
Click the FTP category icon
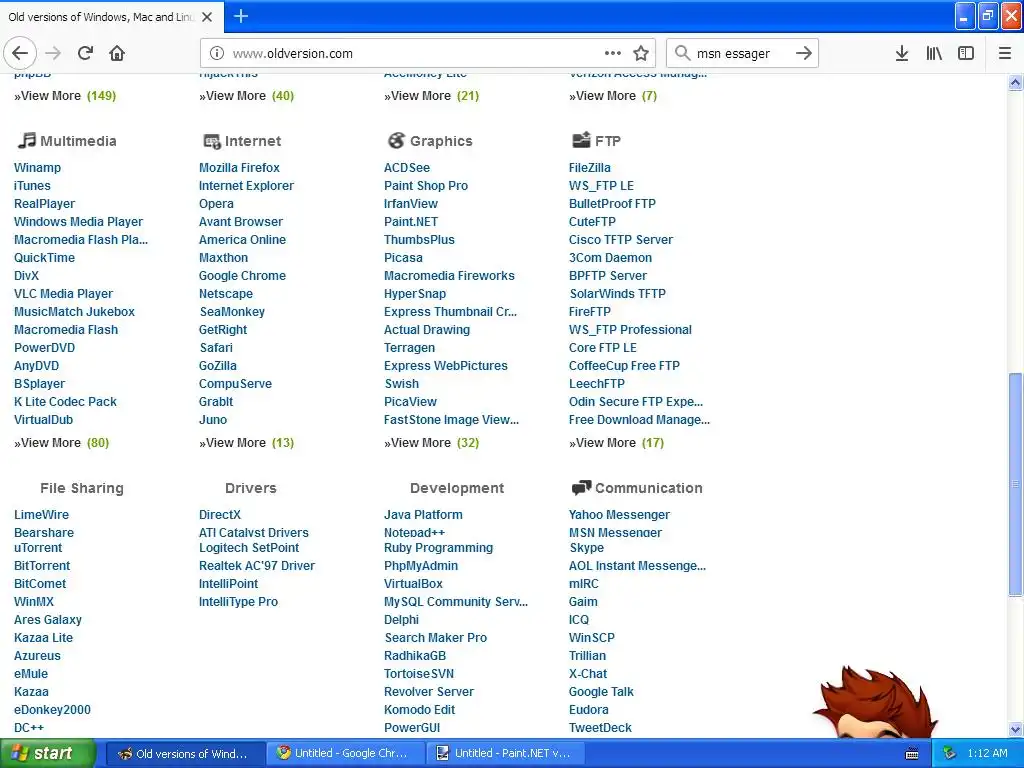[581, 140]
